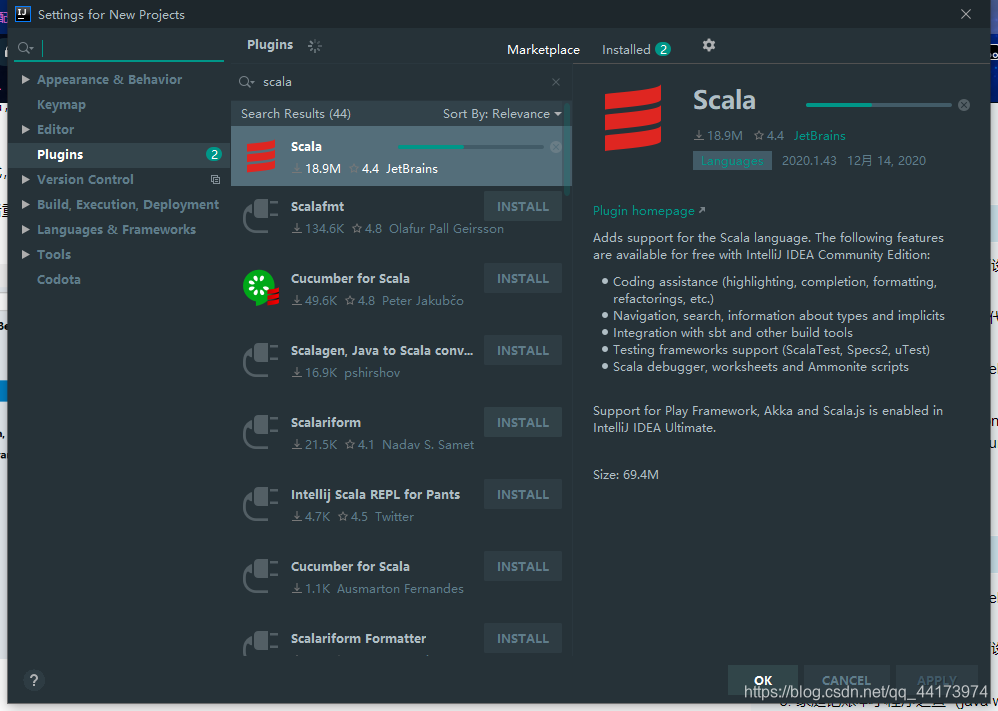The width and height of the screenshot is (998, 711).
Task: Click the help question mark button
Action: (34, 680)
